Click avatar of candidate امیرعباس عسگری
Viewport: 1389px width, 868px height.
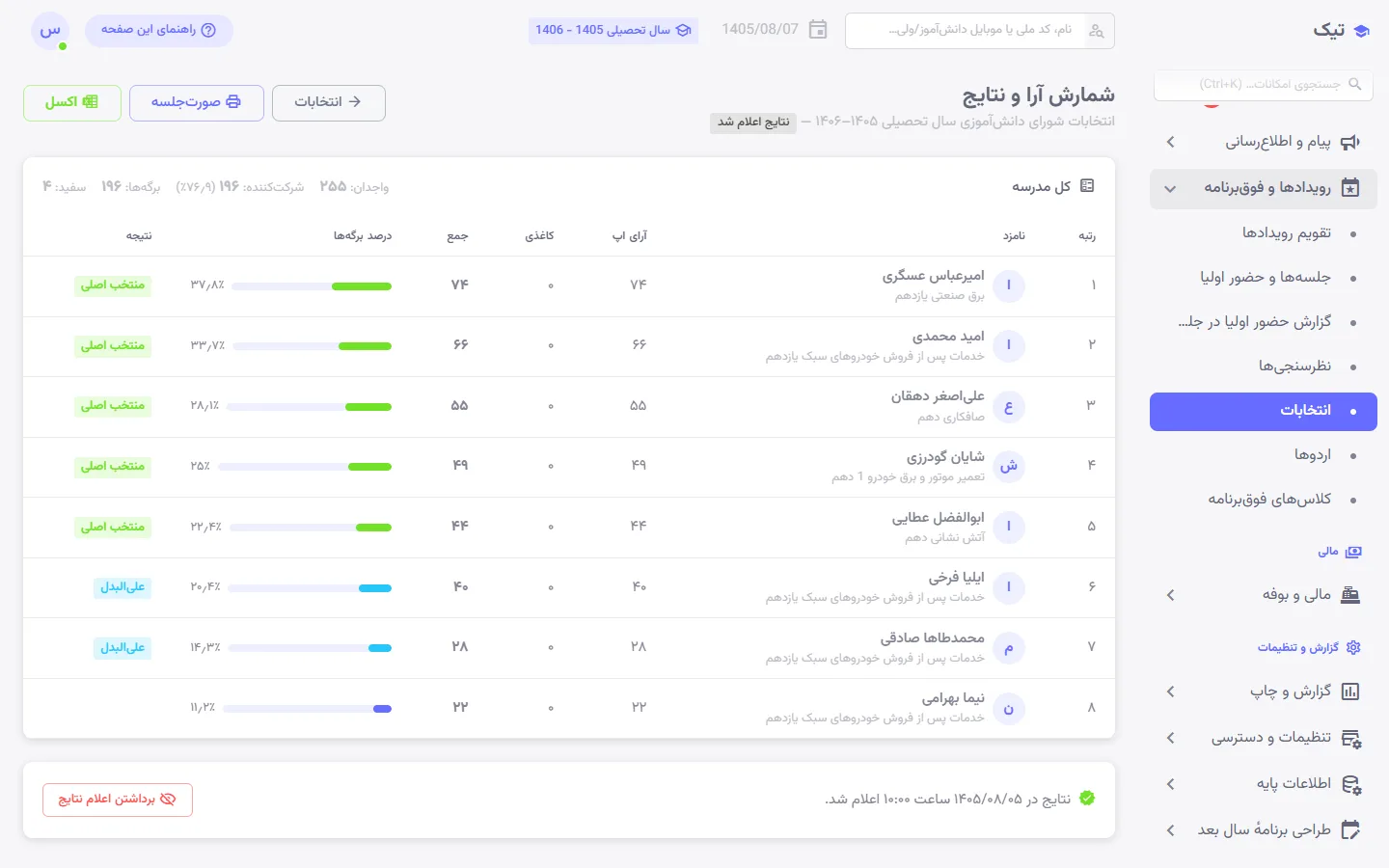1009,286
